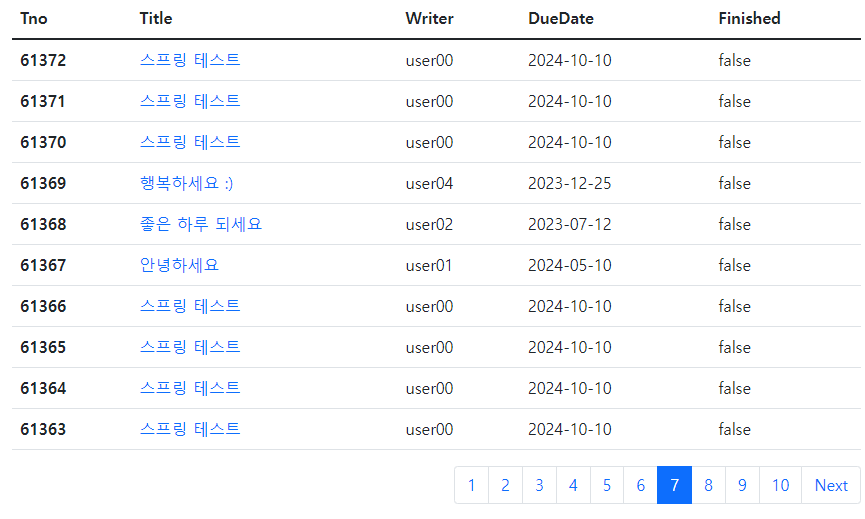Select Tno cell 61372
Image resolution: width=865 pixels, height=519 pixels.
[x=43, y=60]
